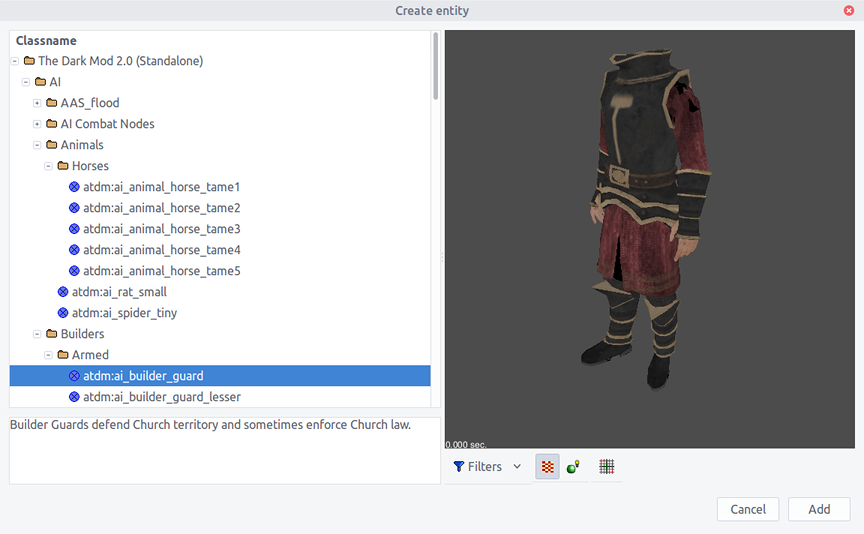Click the horse_tame1 entity class icon

(74, 187)
